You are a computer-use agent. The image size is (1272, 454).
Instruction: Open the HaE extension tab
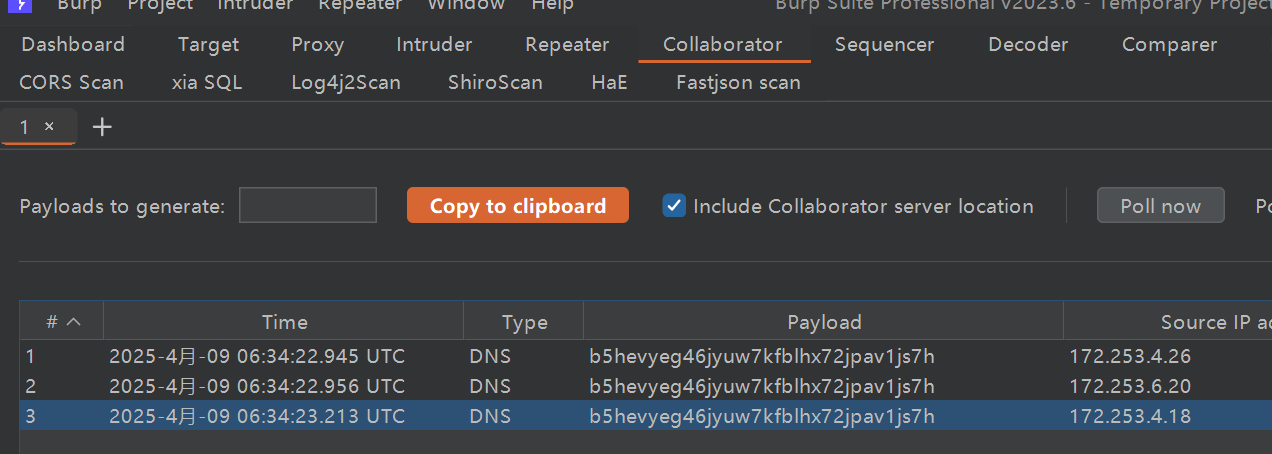609,83
